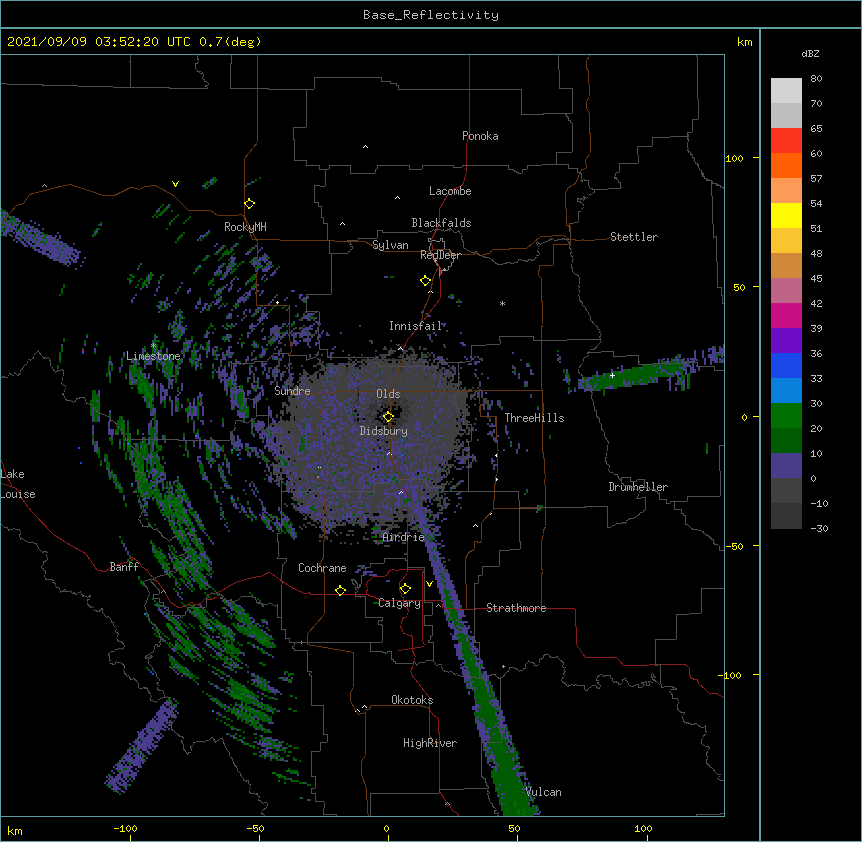862x842 pixels.
Task: Click the Stettler label
Action: (634, 237)
